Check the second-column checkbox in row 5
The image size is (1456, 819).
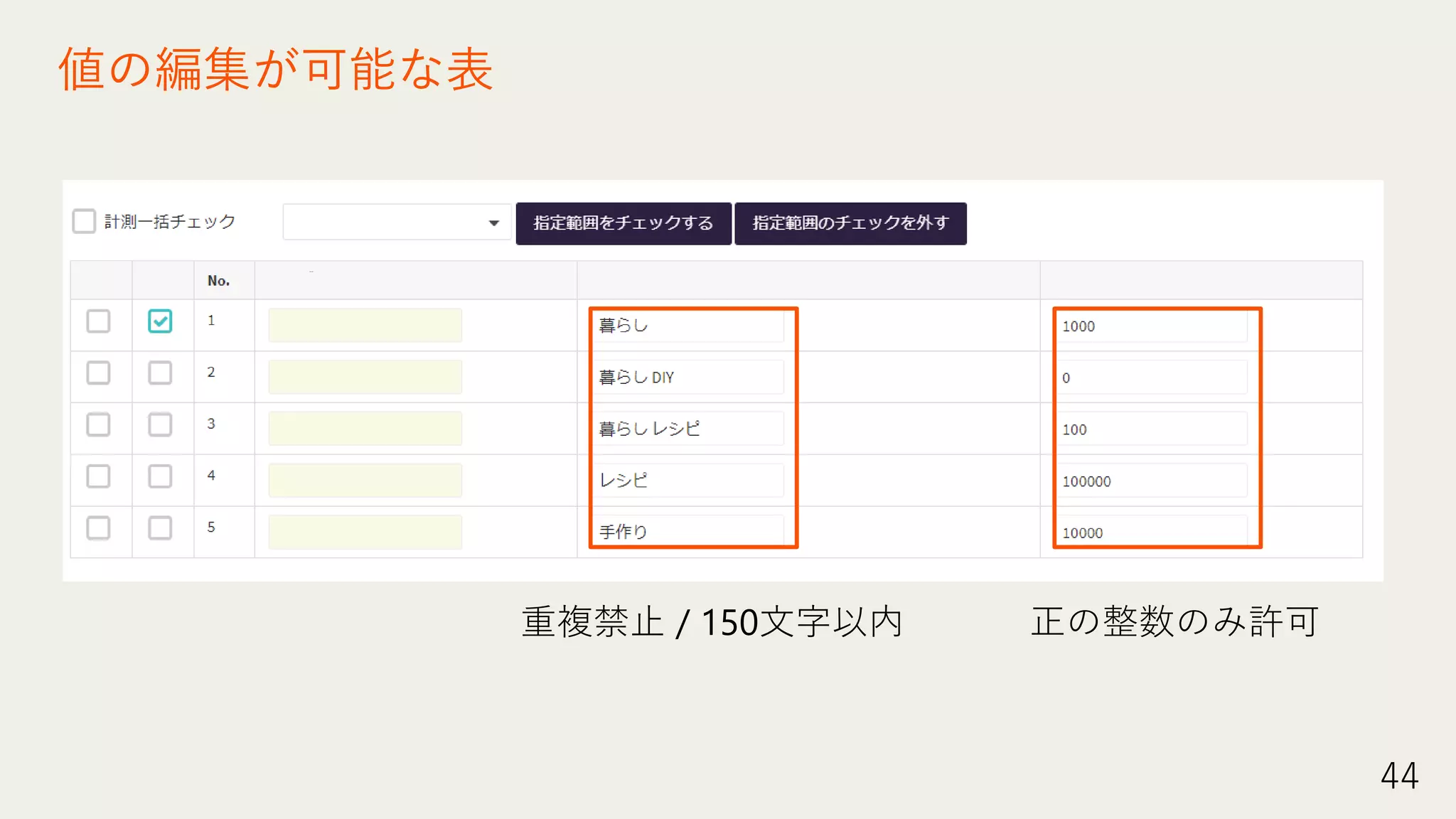coord(160,528)
